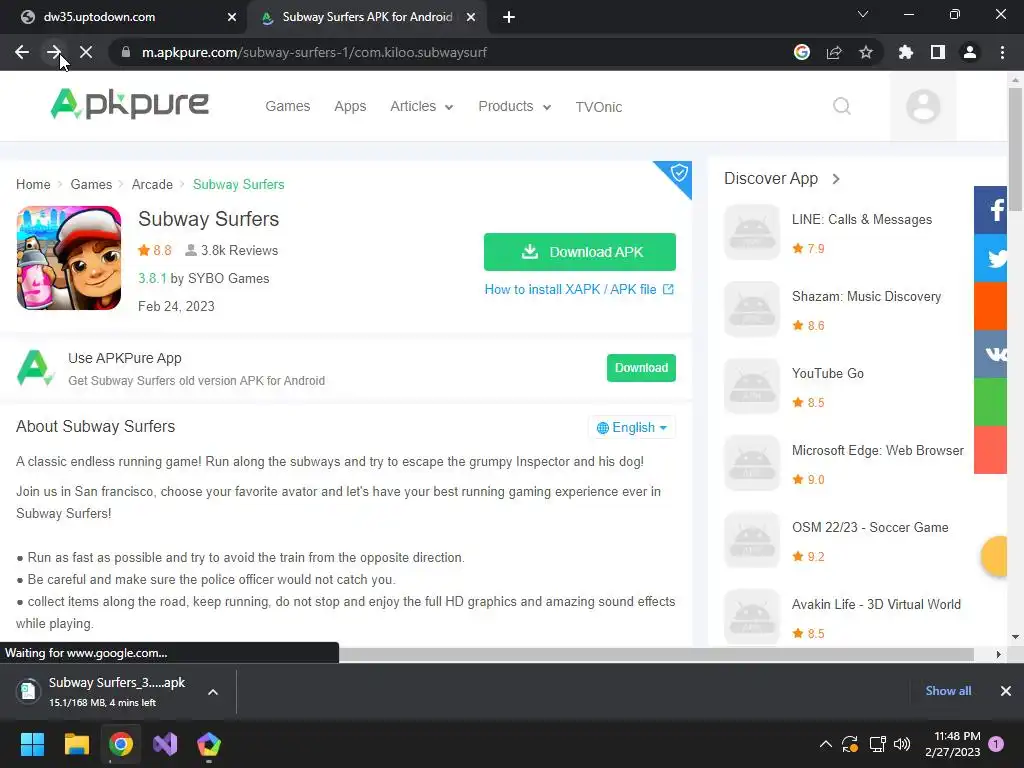The height and width of the screenshot is (768, 1024).
Task: Open Shazam: Music Discovery app
Action: tap(866, 296)
